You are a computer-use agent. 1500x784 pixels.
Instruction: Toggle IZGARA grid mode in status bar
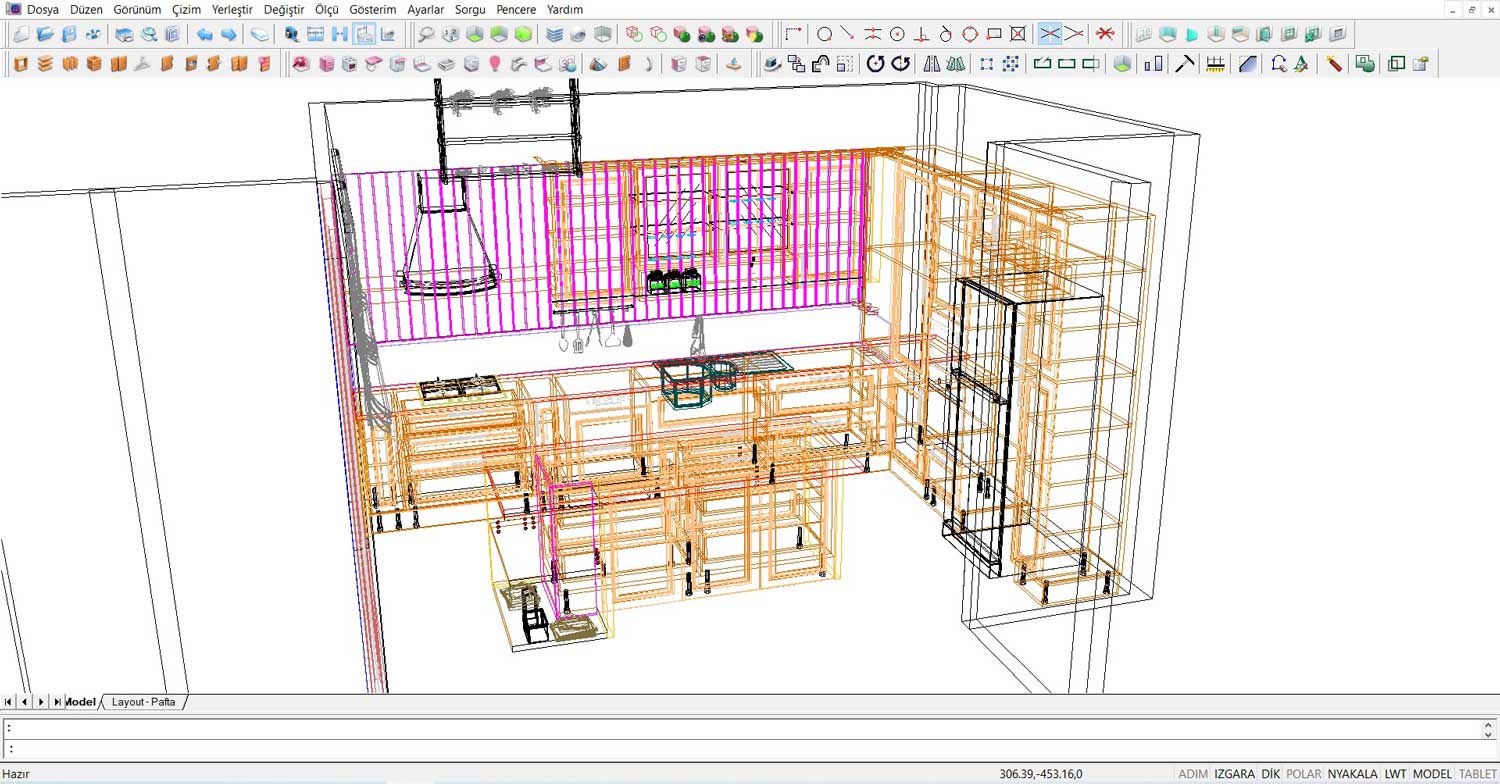(x=1234, y=774)
